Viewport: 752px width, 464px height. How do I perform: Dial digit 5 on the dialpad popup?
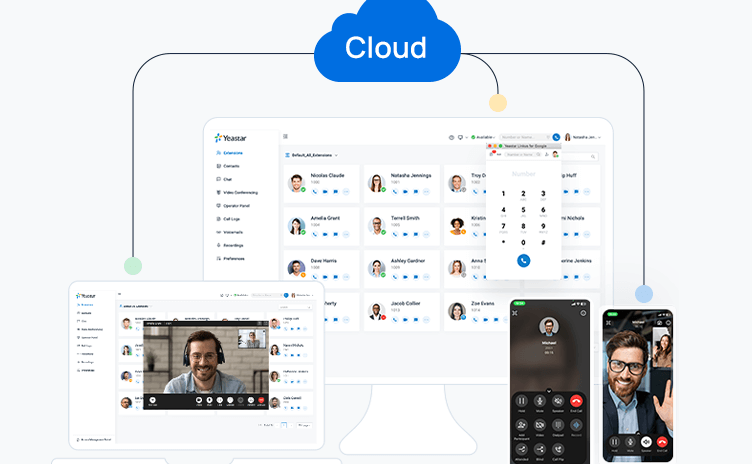click(x=523, y=211)
